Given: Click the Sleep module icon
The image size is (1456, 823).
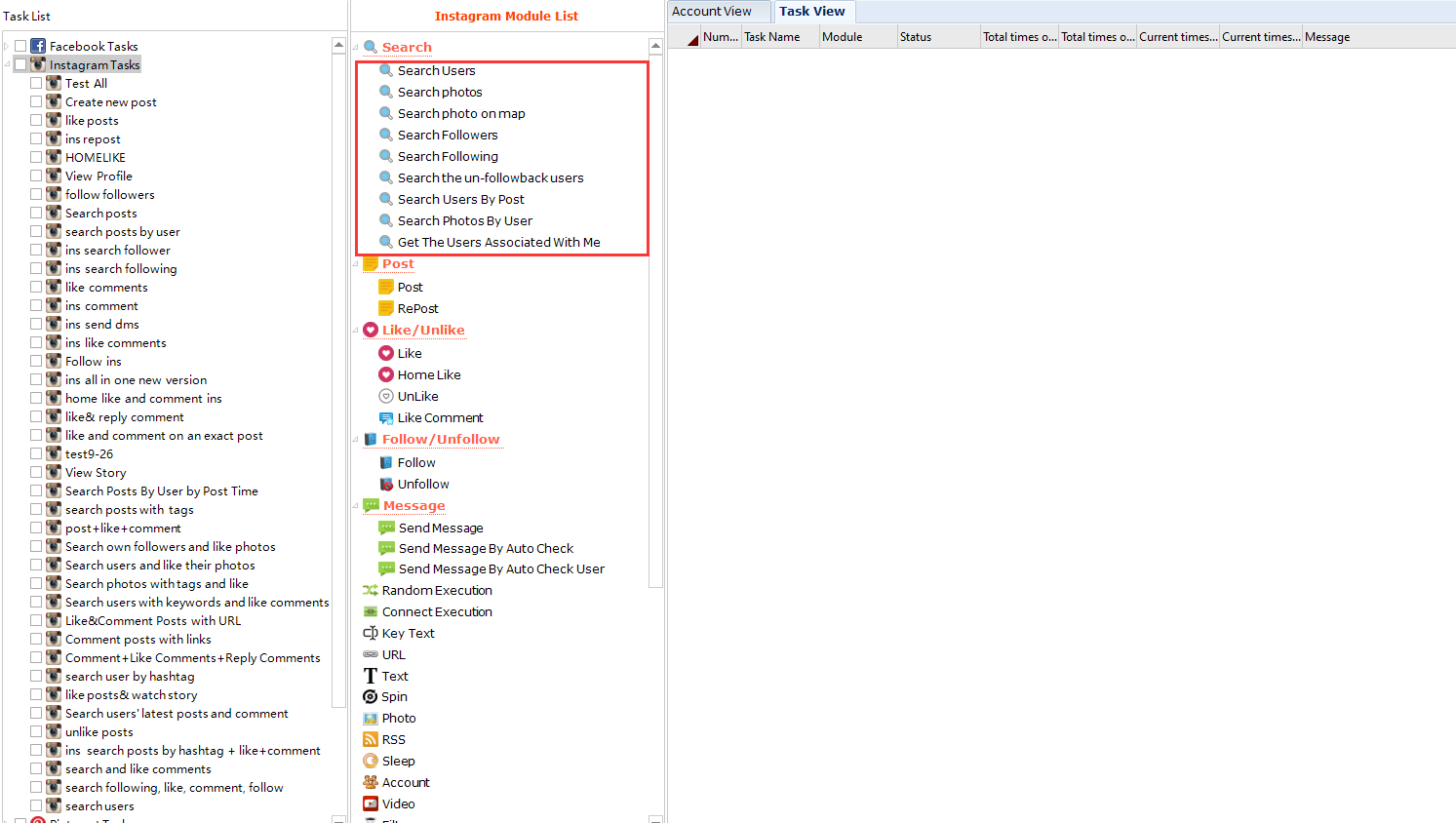Looking at the screenshot, I should (x=371, y=761).
